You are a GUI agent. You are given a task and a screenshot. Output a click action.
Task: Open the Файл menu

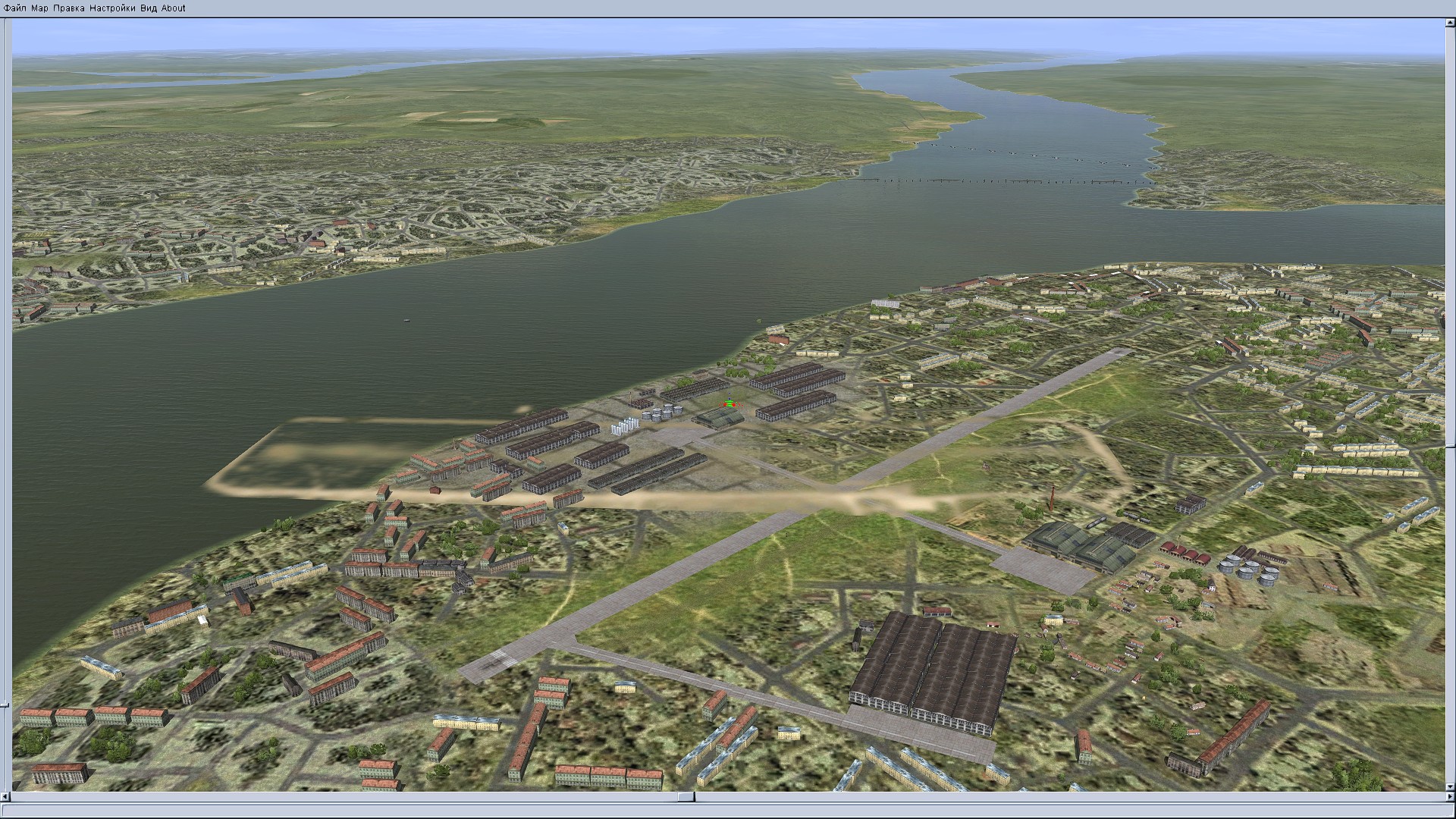pyautogui.click(x=14, y=8)
